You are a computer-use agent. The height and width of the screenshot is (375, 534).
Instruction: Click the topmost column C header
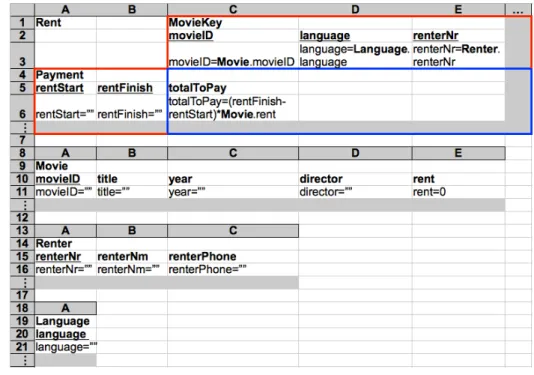point(233,10)
